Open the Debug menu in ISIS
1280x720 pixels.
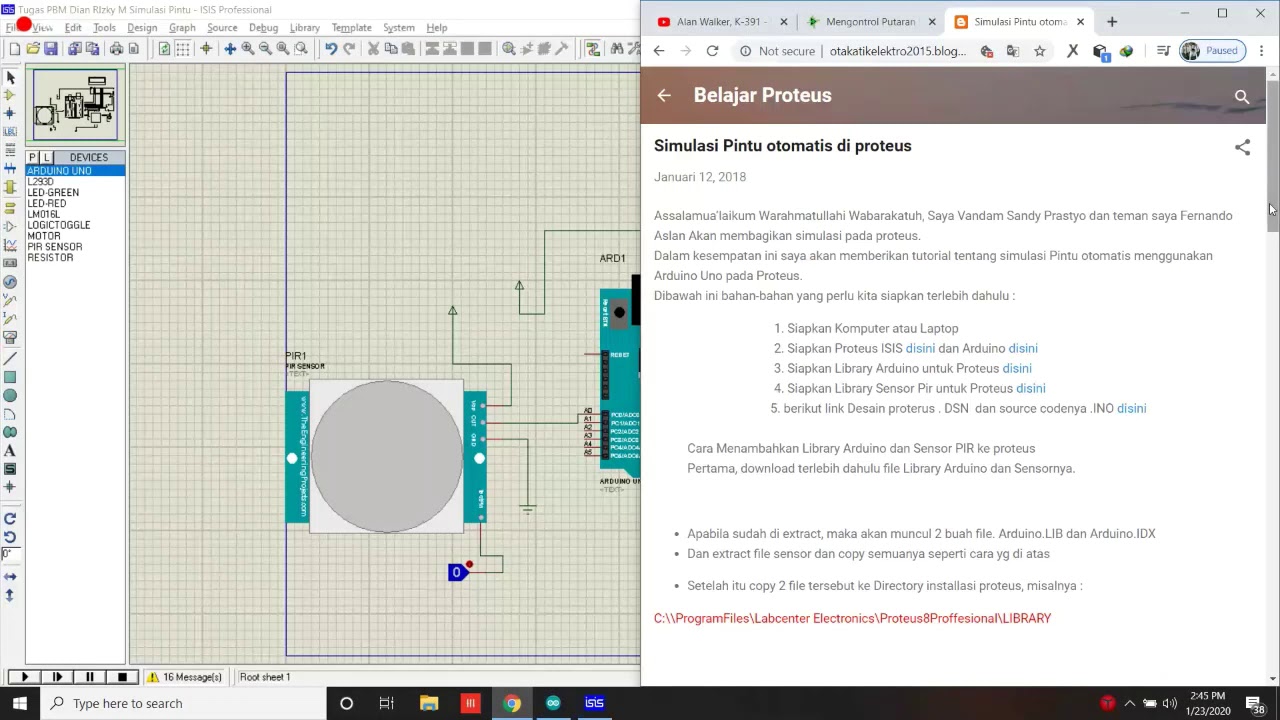[x=263, y=28]
